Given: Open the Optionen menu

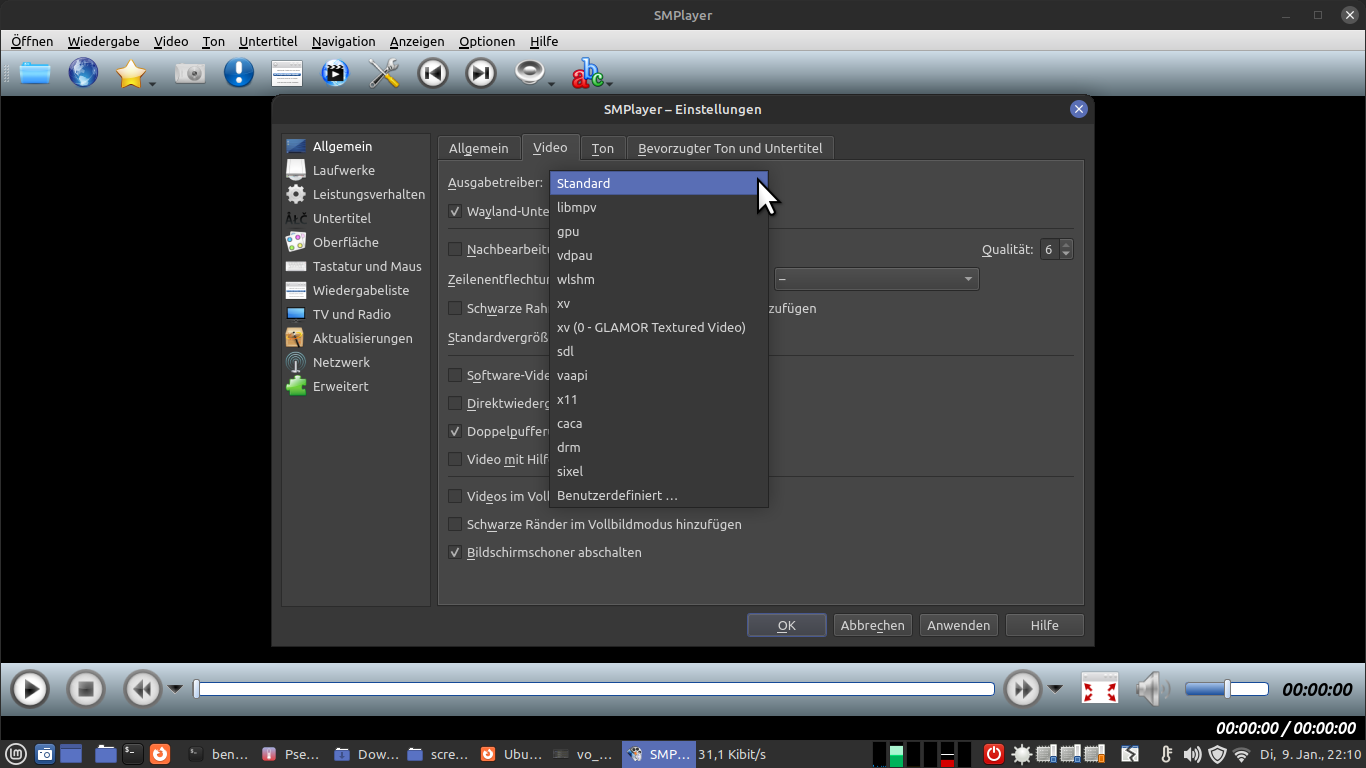Looking at the screenshot, I should point(487,41).
